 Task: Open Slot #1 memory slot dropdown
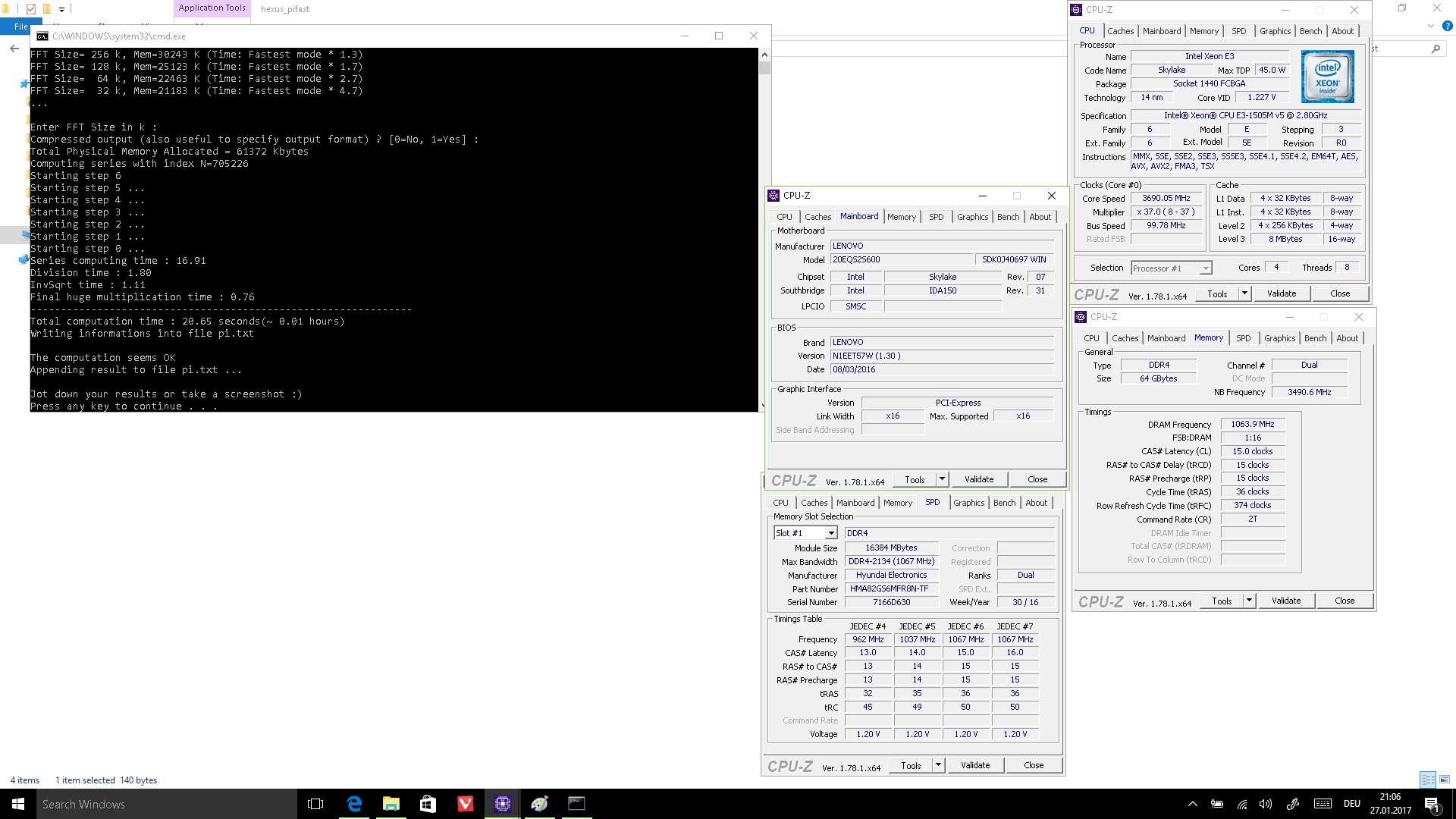coord(831,533)
